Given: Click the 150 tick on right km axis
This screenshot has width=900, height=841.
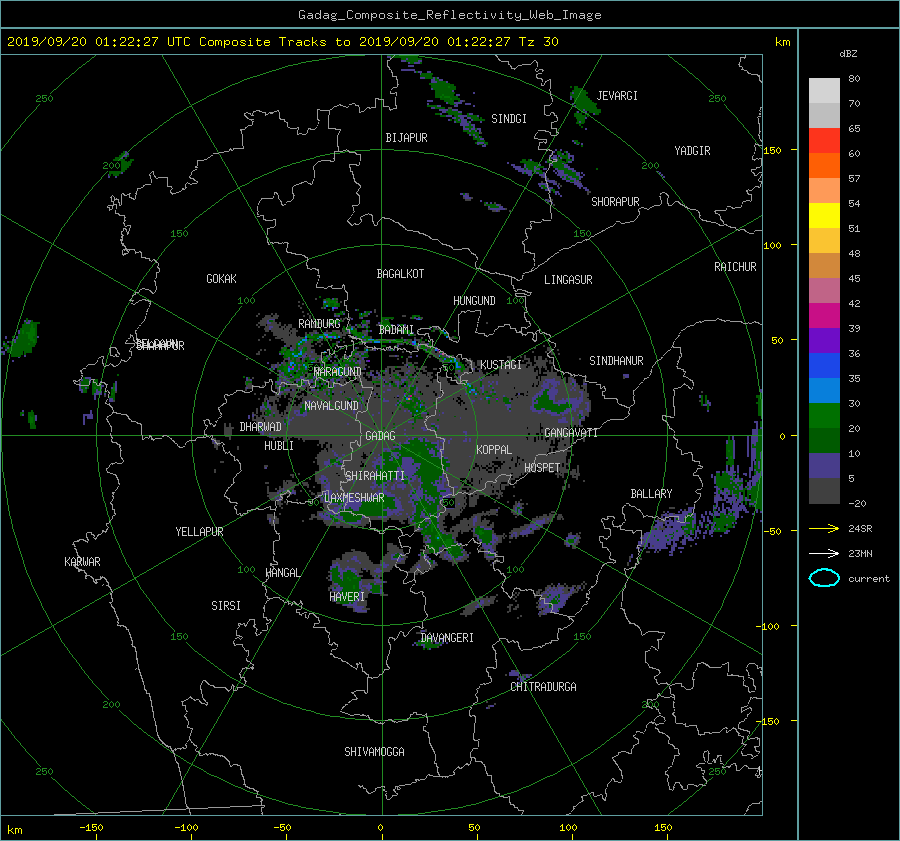Looking at the screenshot, I should coord(773,150).
